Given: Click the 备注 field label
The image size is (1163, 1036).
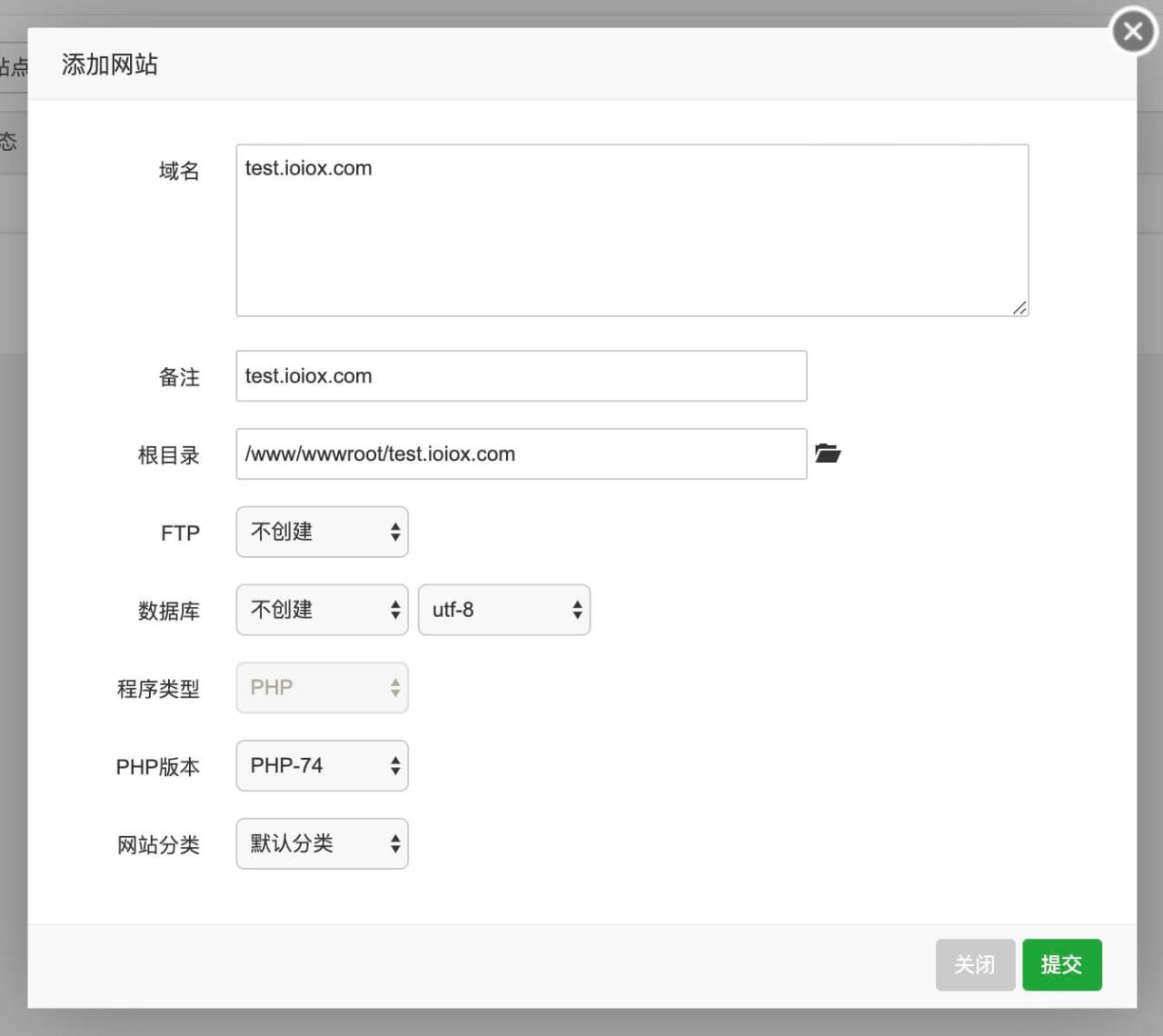Looking at the screenshot, I should tap(179, 377).
